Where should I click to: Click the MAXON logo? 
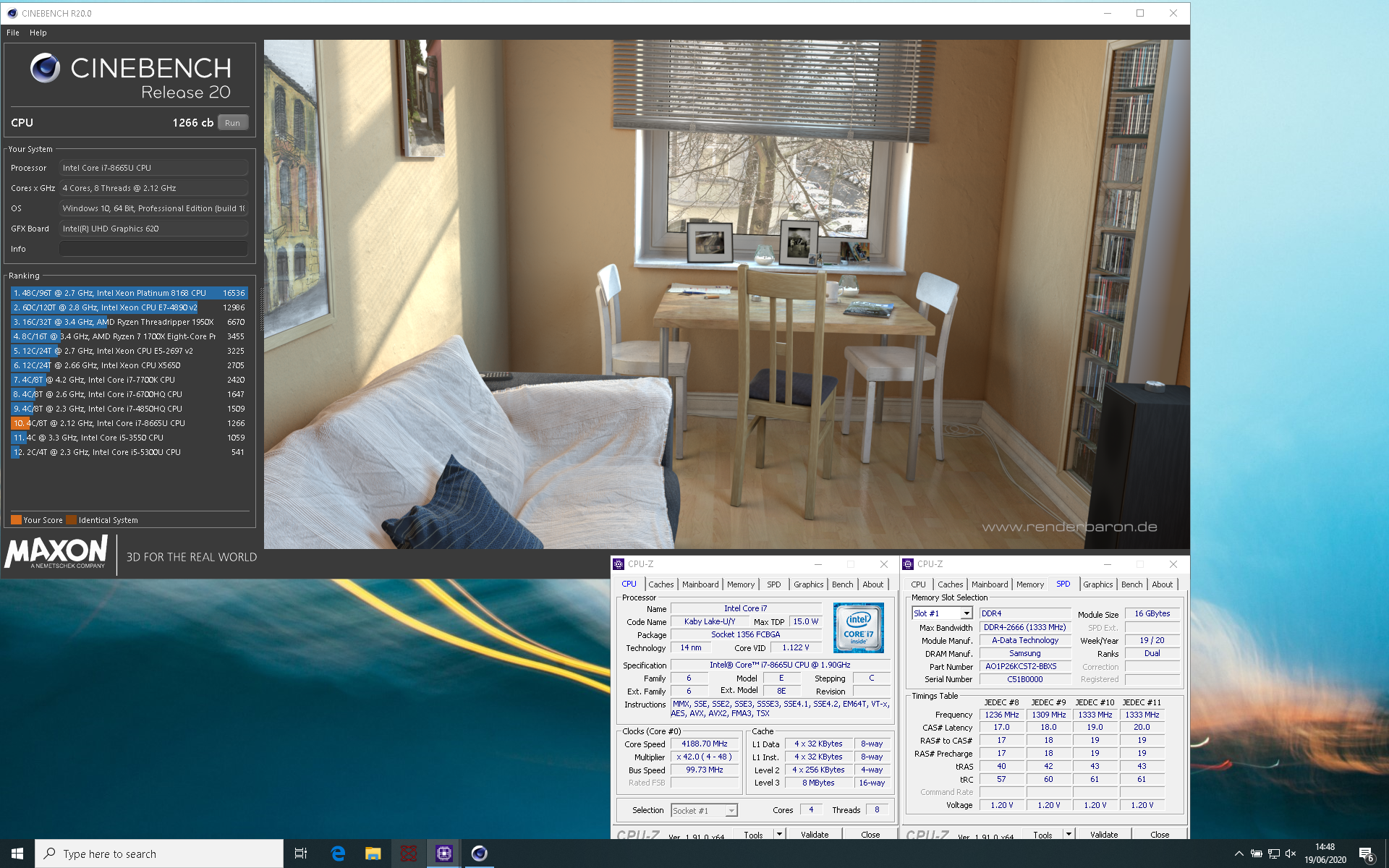tap(56, 553)
